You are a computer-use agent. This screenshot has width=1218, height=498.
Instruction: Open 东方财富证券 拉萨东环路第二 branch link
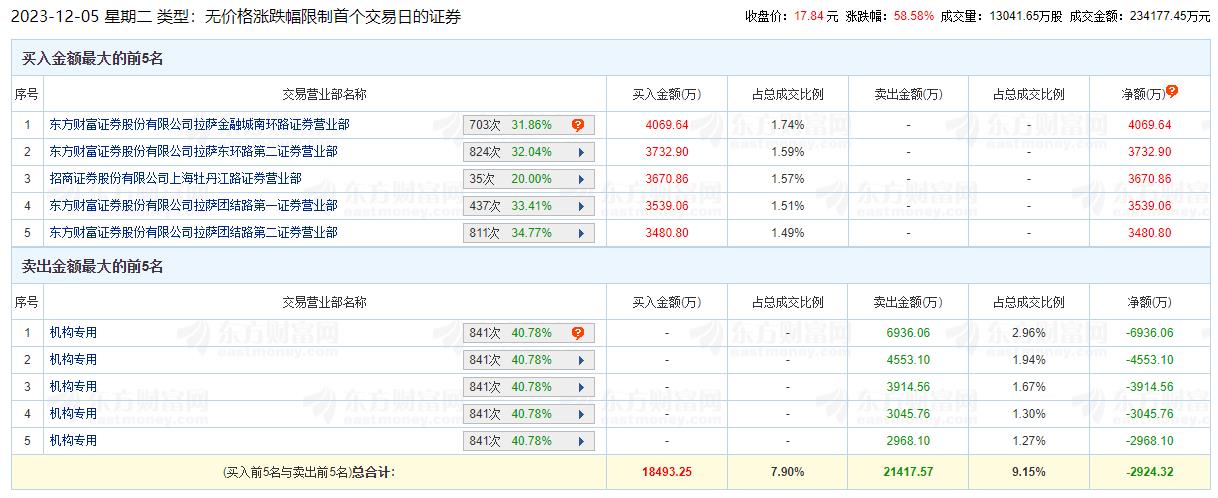point(193,152)
